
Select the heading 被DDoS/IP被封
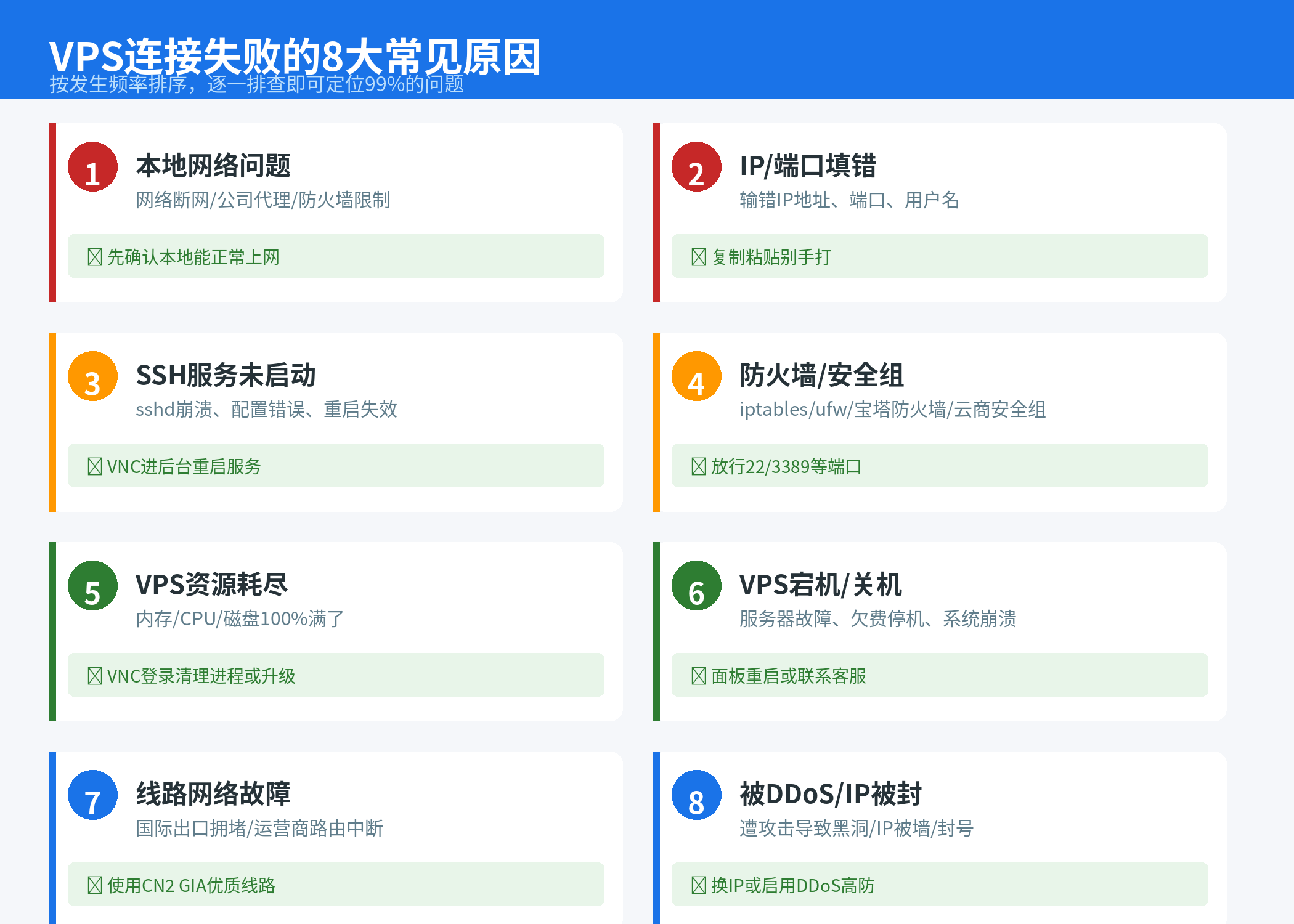[831, 794]
